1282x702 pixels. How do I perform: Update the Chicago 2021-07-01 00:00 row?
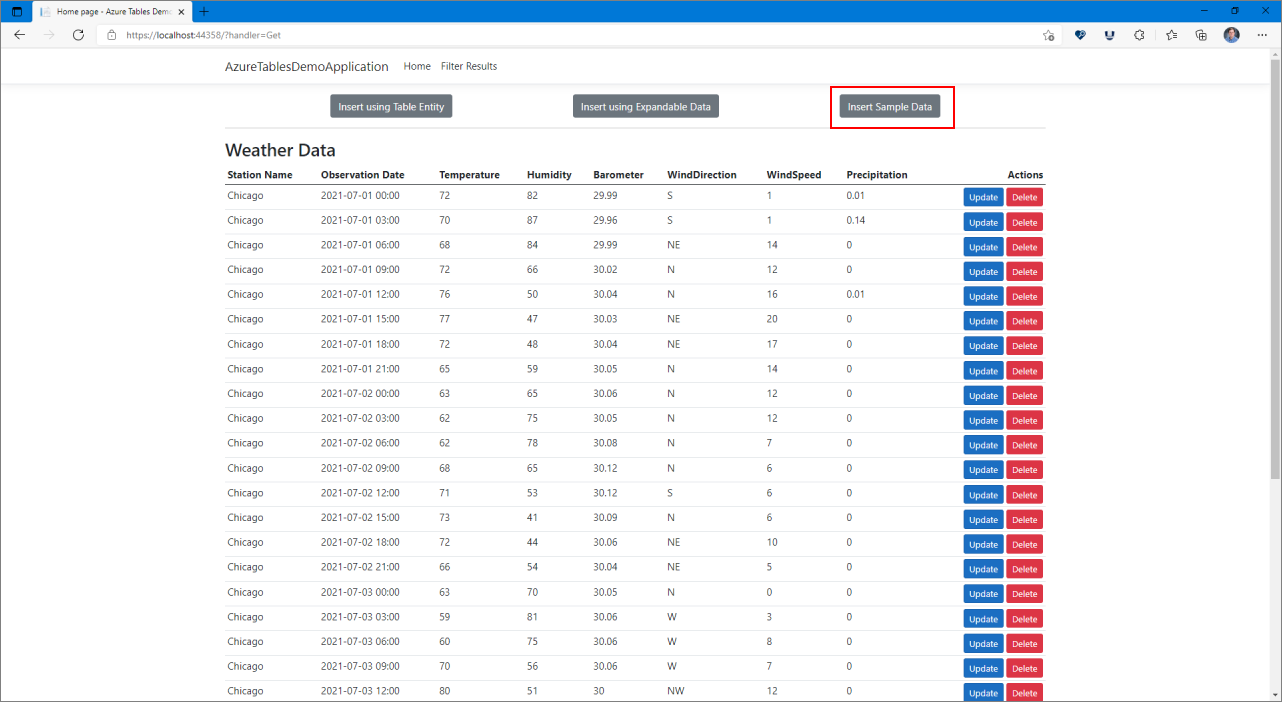(983, 197)
